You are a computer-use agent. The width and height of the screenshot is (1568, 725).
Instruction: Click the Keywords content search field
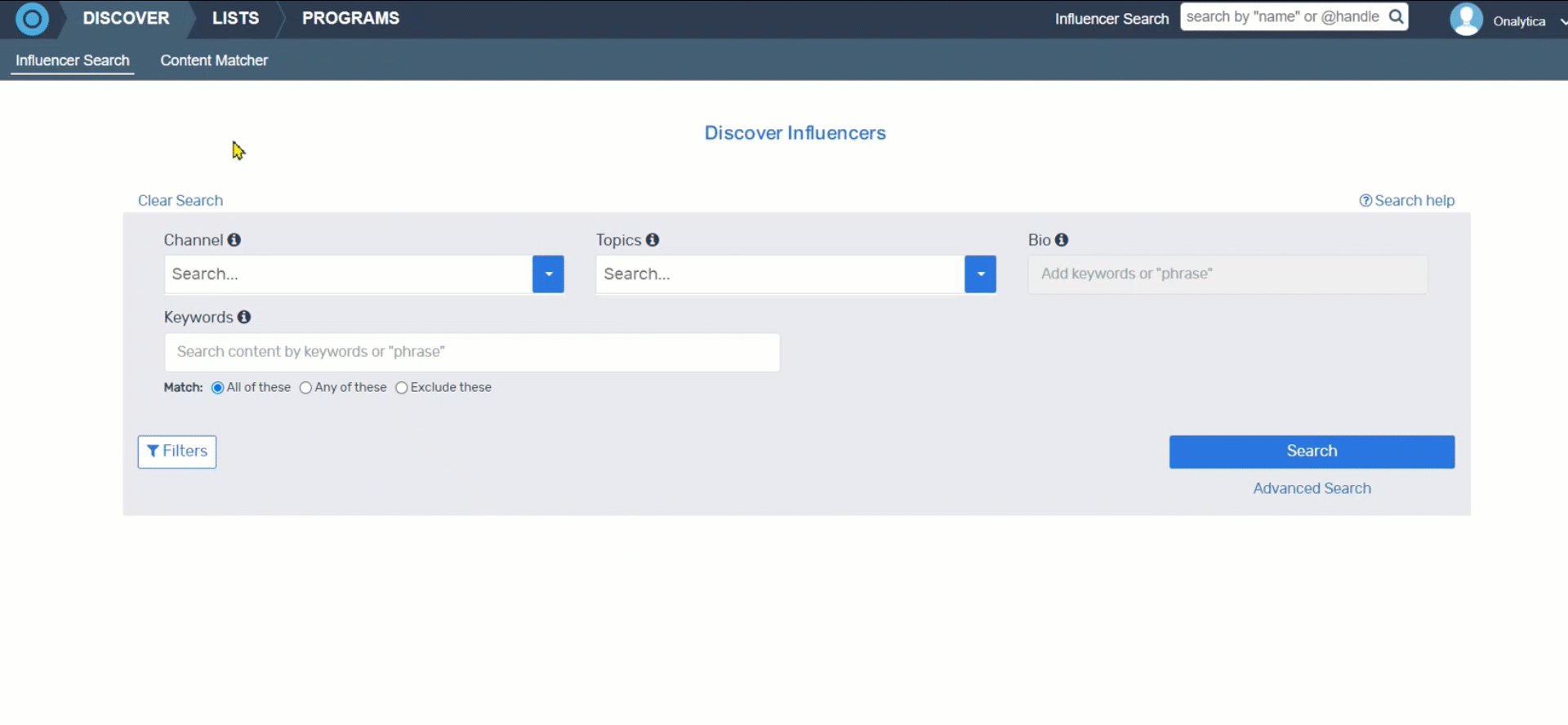point(472,352)
